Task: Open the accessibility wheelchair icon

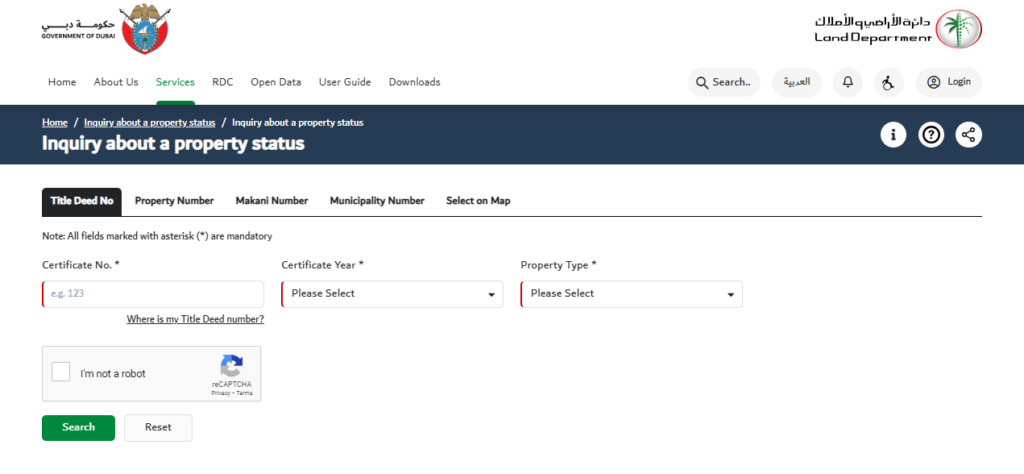Action: pyautogui.click(x=888, y=82)
